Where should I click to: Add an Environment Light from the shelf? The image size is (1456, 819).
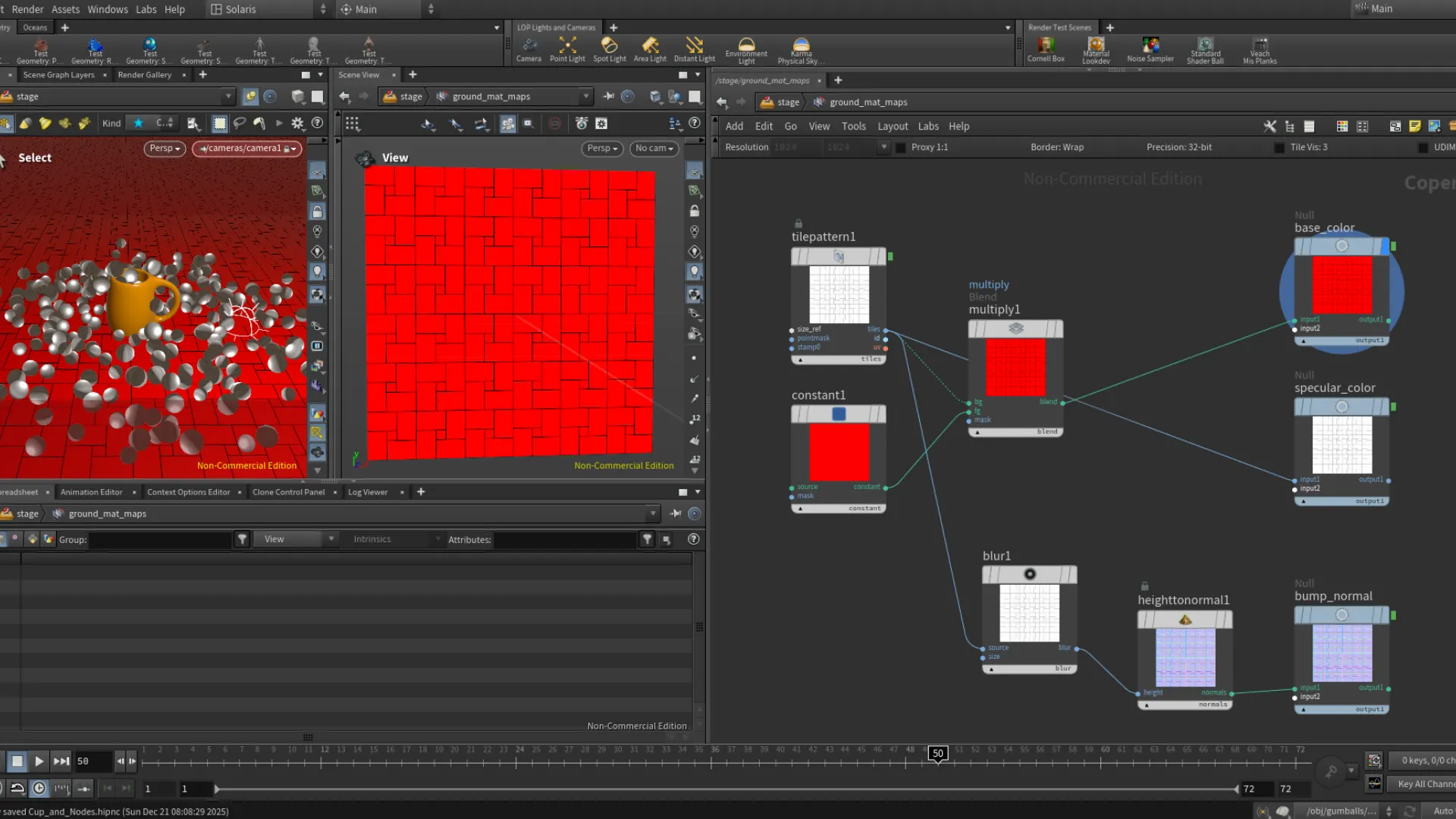pos(745,49)
